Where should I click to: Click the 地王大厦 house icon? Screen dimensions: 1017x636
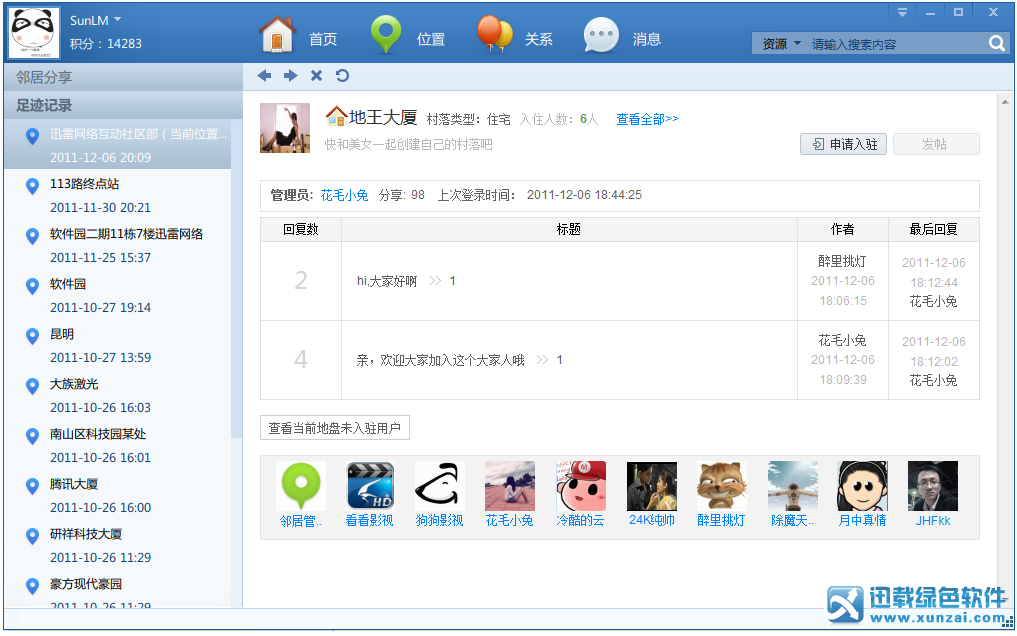click(x=336, y=117)
